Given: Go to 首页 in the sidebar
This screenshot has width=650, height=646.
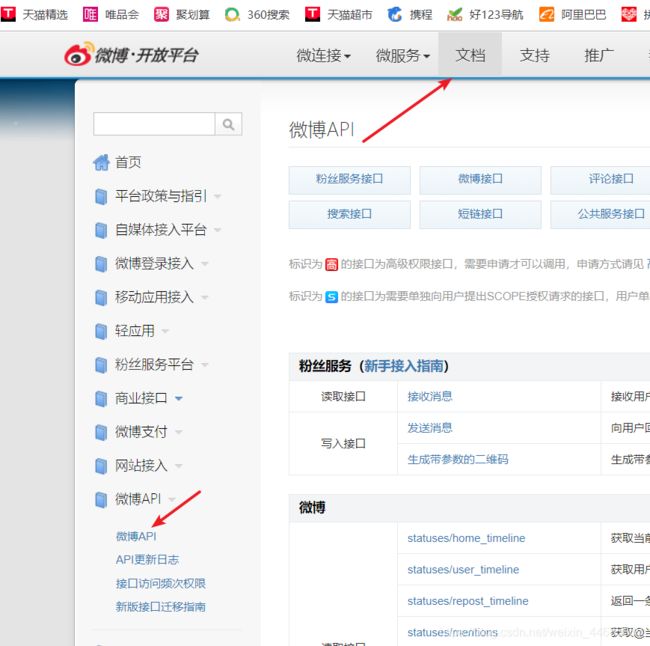Looking at the screenshot, I should [128, 162].
